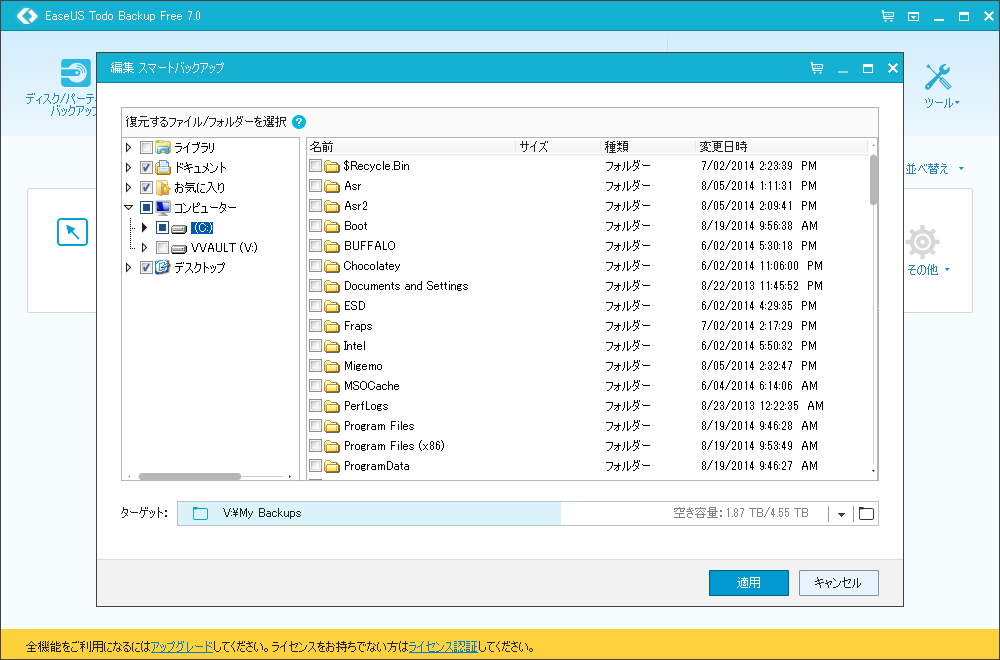1000x660 pixels.
Task: Click the cart icon in dialog title bar
Action: [816, 68]
